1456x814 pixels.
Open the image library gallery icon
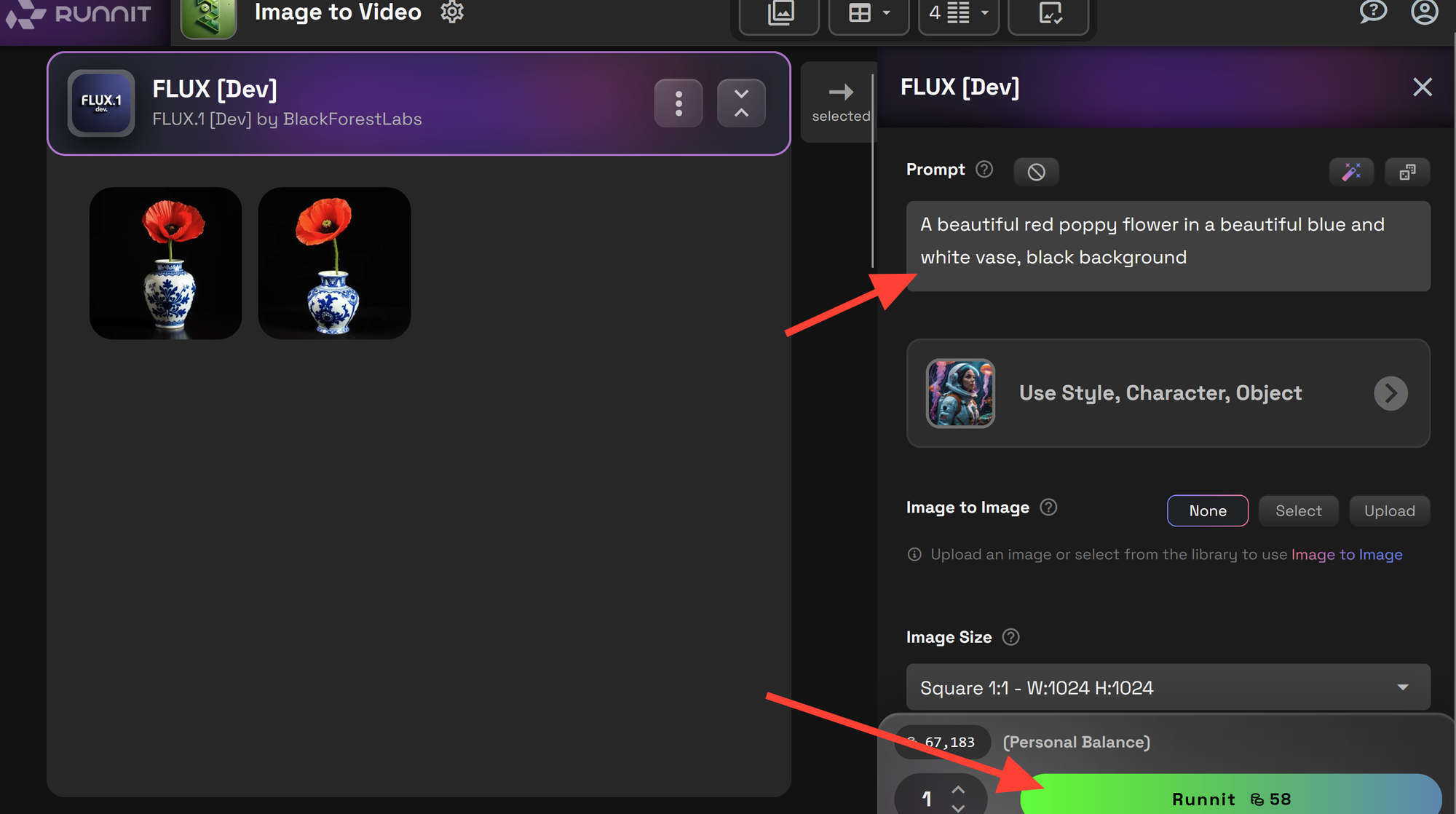[x=780, y=13]
